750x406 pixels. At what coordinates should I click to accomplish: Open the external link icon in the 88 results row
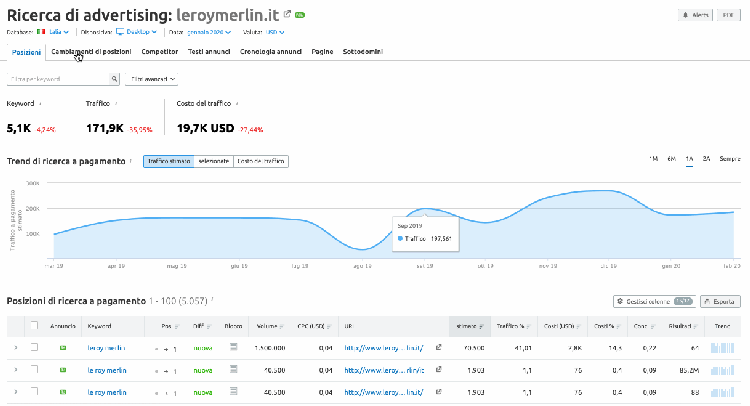point(438,392)
